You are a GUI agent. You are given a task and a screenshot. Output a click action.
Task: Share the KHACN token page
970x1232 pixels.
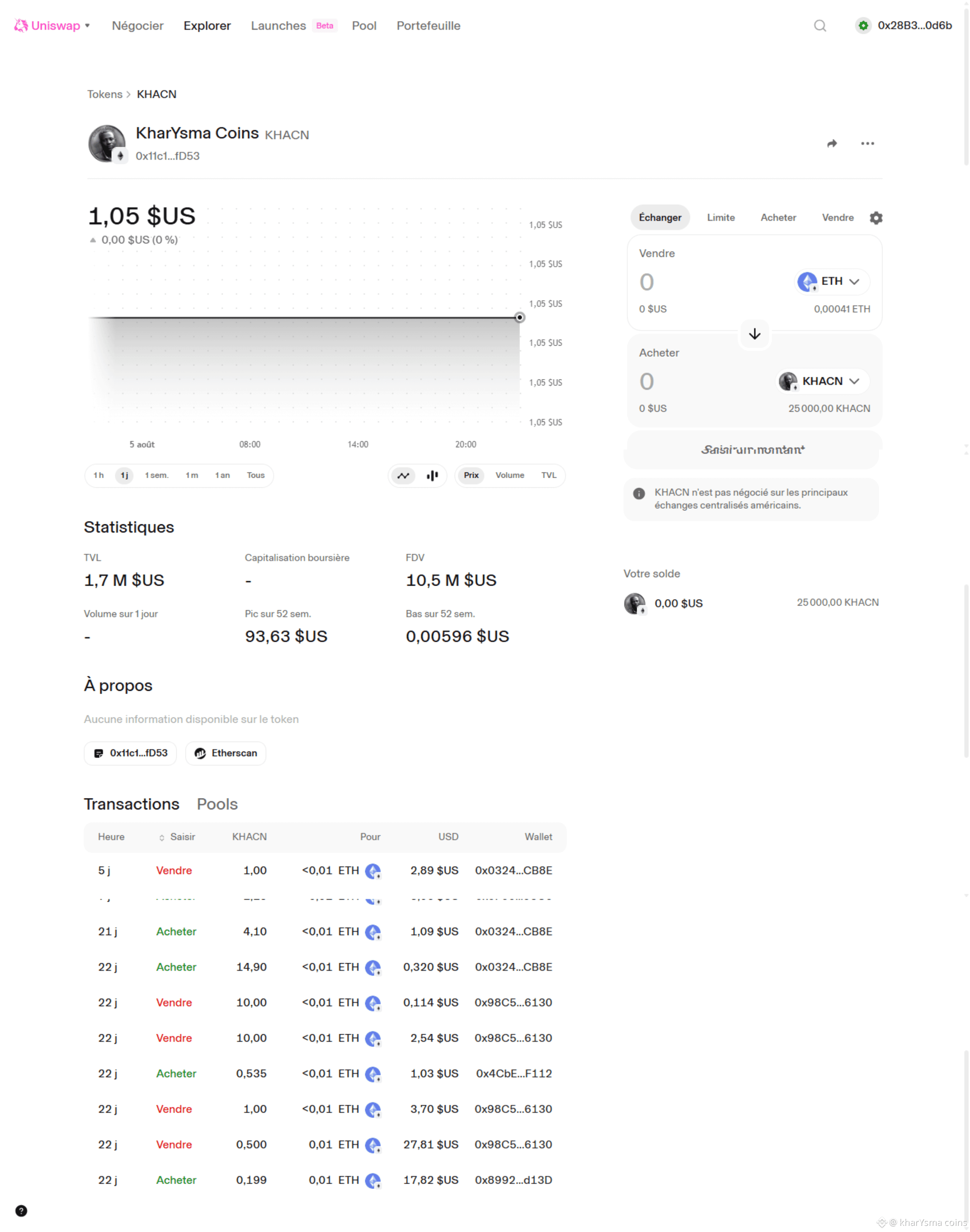point(832,144)
